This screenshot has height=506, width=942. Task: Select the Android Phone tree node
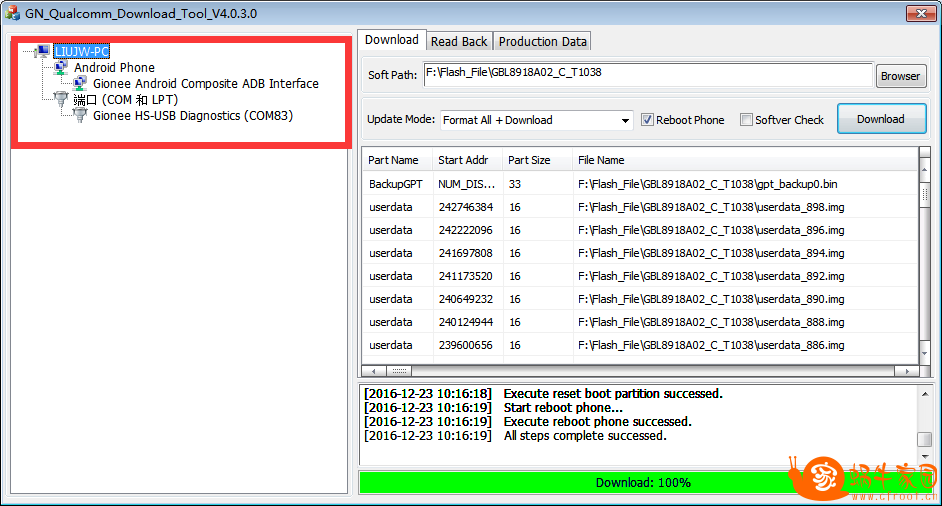point(114,67)
